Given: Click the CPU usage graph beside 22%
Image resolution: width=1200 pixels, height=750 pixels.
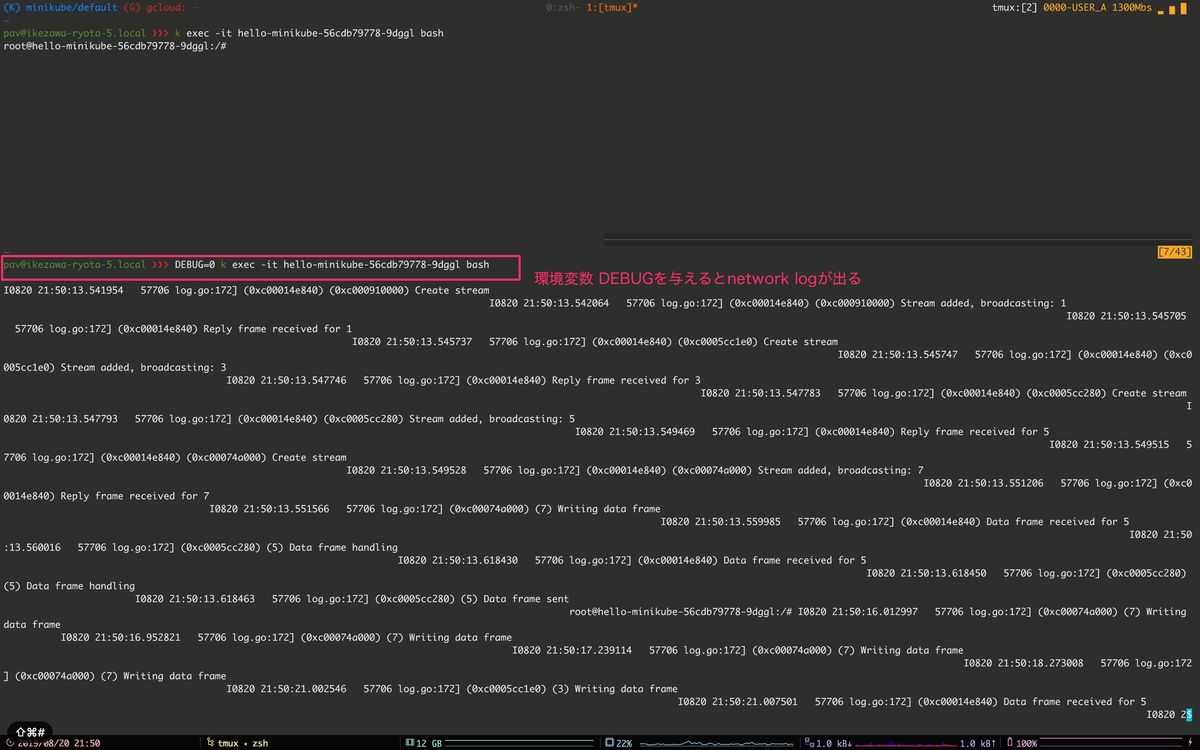Looking at the screenshot, I should coord(717,743).
